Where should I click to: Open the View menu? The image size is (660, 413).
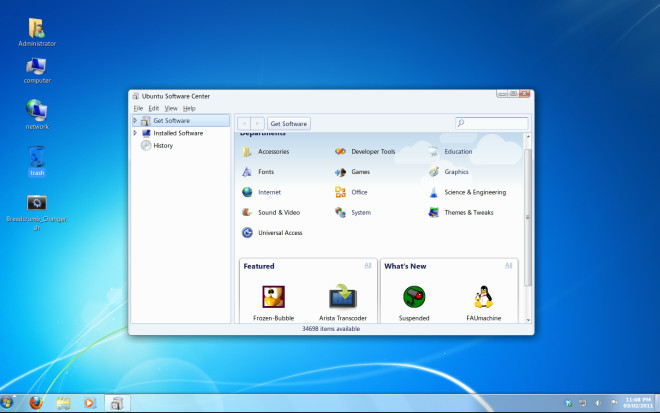pyautogui.click(x=171, y=108)
